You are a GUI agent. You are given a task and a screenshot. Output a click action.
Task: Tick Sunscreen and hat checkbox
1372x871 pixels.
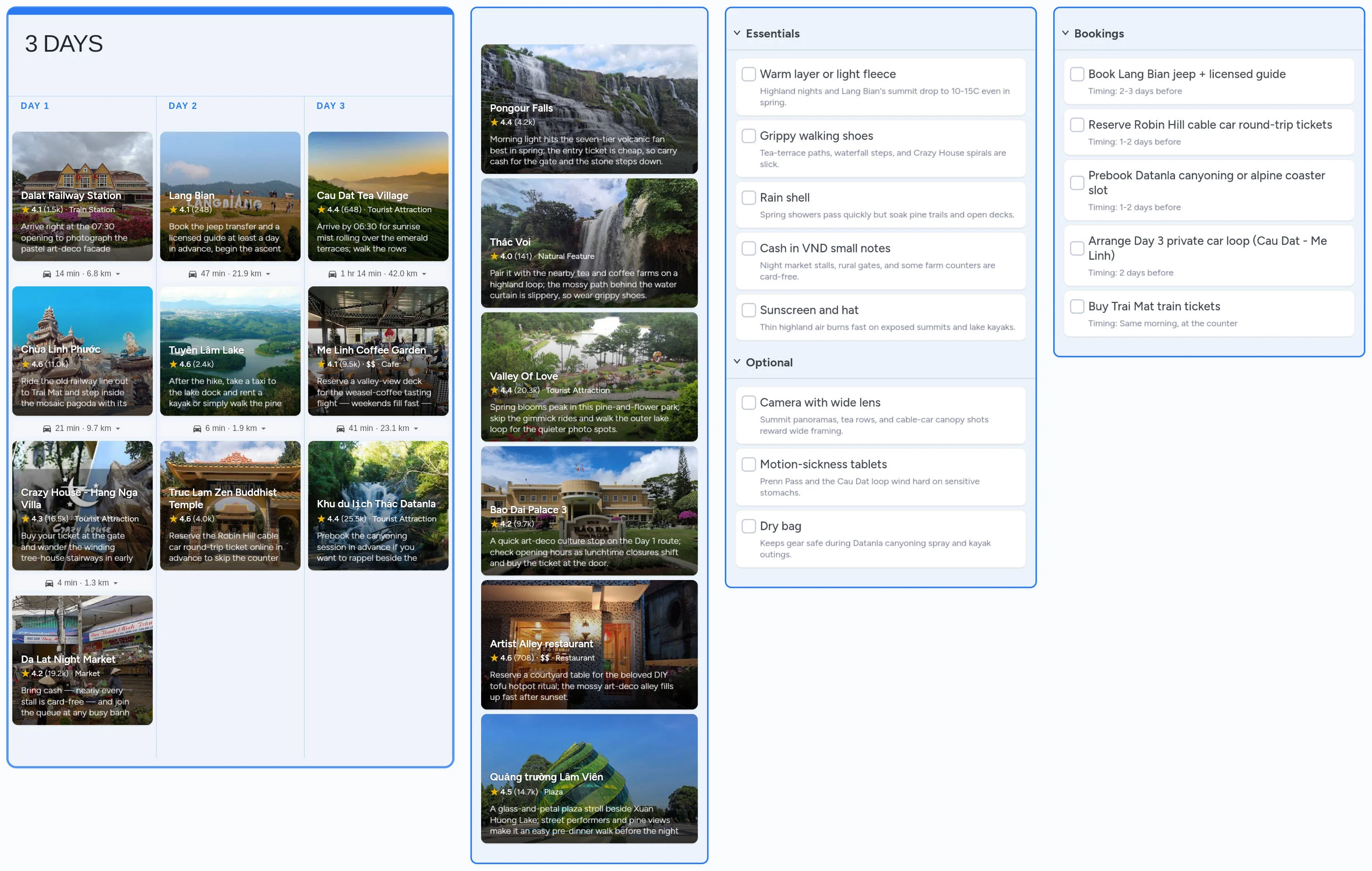click(x=749, y=310)
